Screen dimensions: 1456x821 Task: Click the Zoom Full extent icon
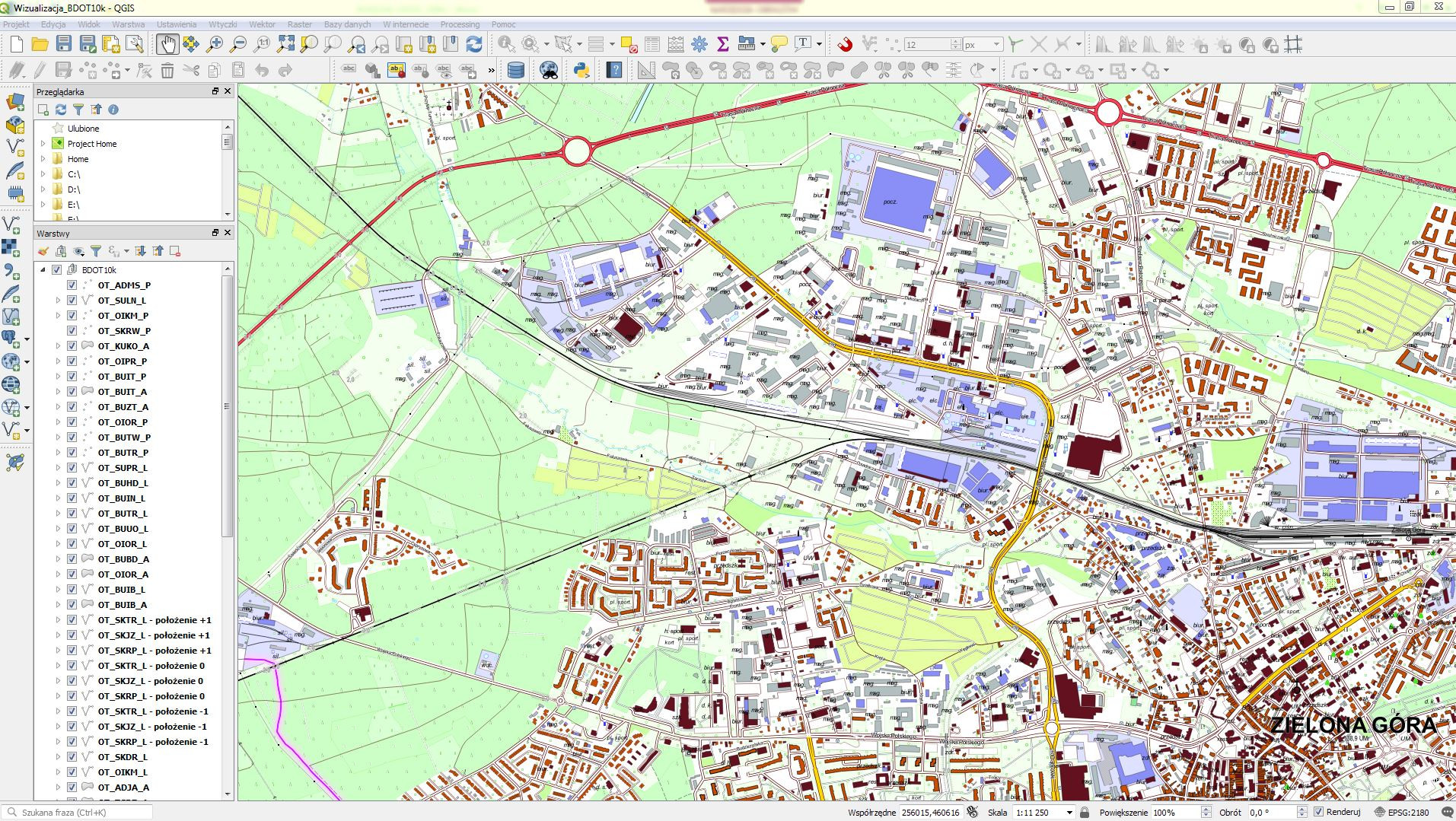[x=285, y=44]
